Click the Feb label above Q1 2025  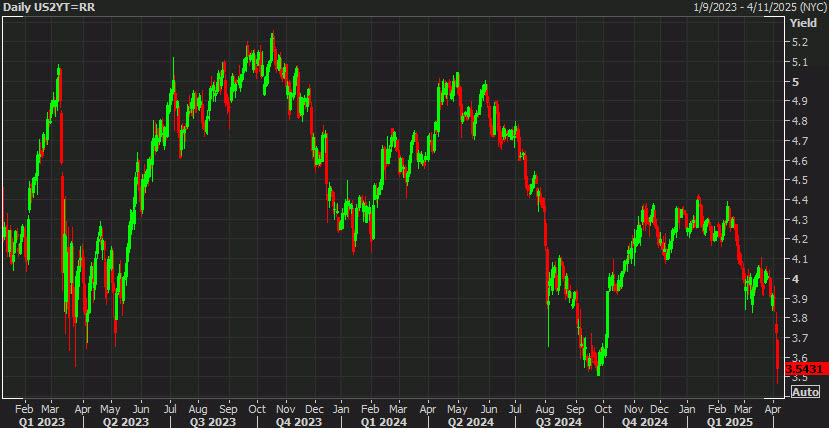pyautogui.click(x=717, y=409)
